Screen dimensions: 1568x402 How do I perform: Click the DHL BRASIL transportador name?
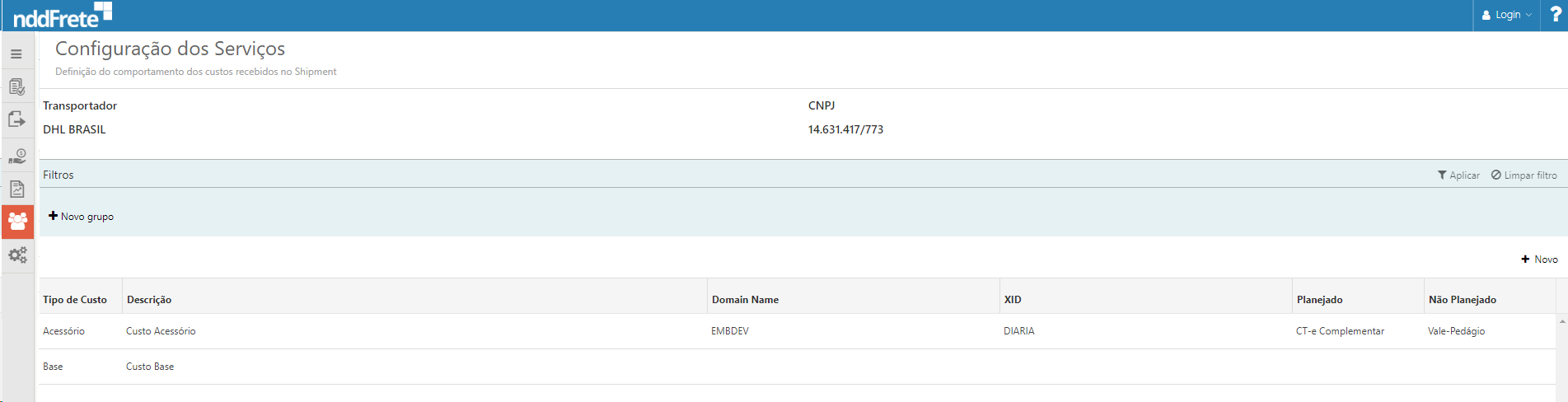coord(74,129)
